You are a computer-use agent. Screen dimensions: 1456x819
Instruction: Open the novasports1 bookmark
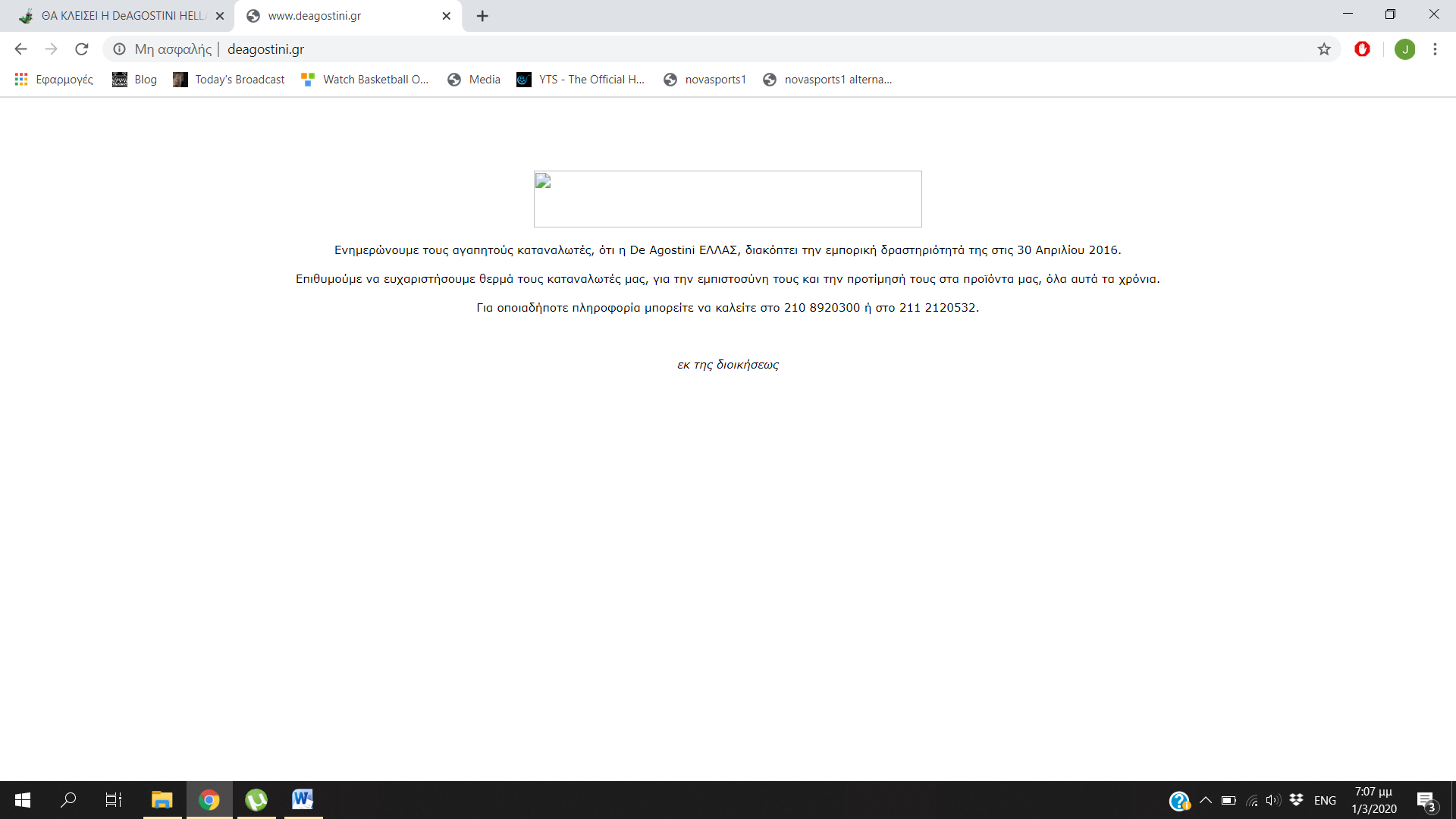pos(705,80)
